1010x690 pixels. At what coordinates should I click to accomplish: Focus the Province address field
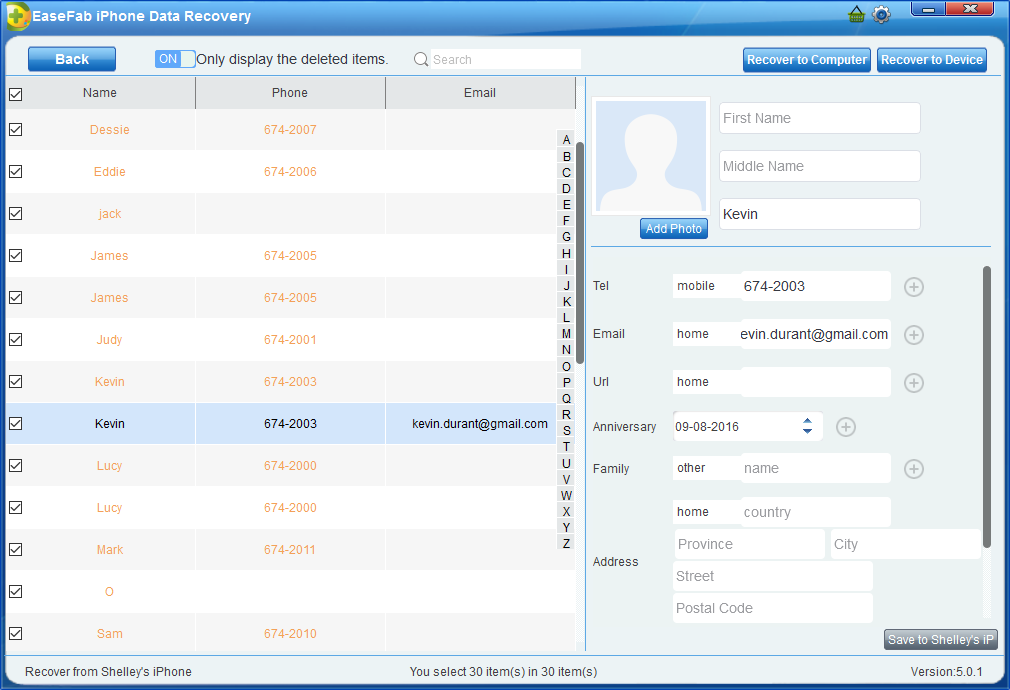(x=750, y=544)
